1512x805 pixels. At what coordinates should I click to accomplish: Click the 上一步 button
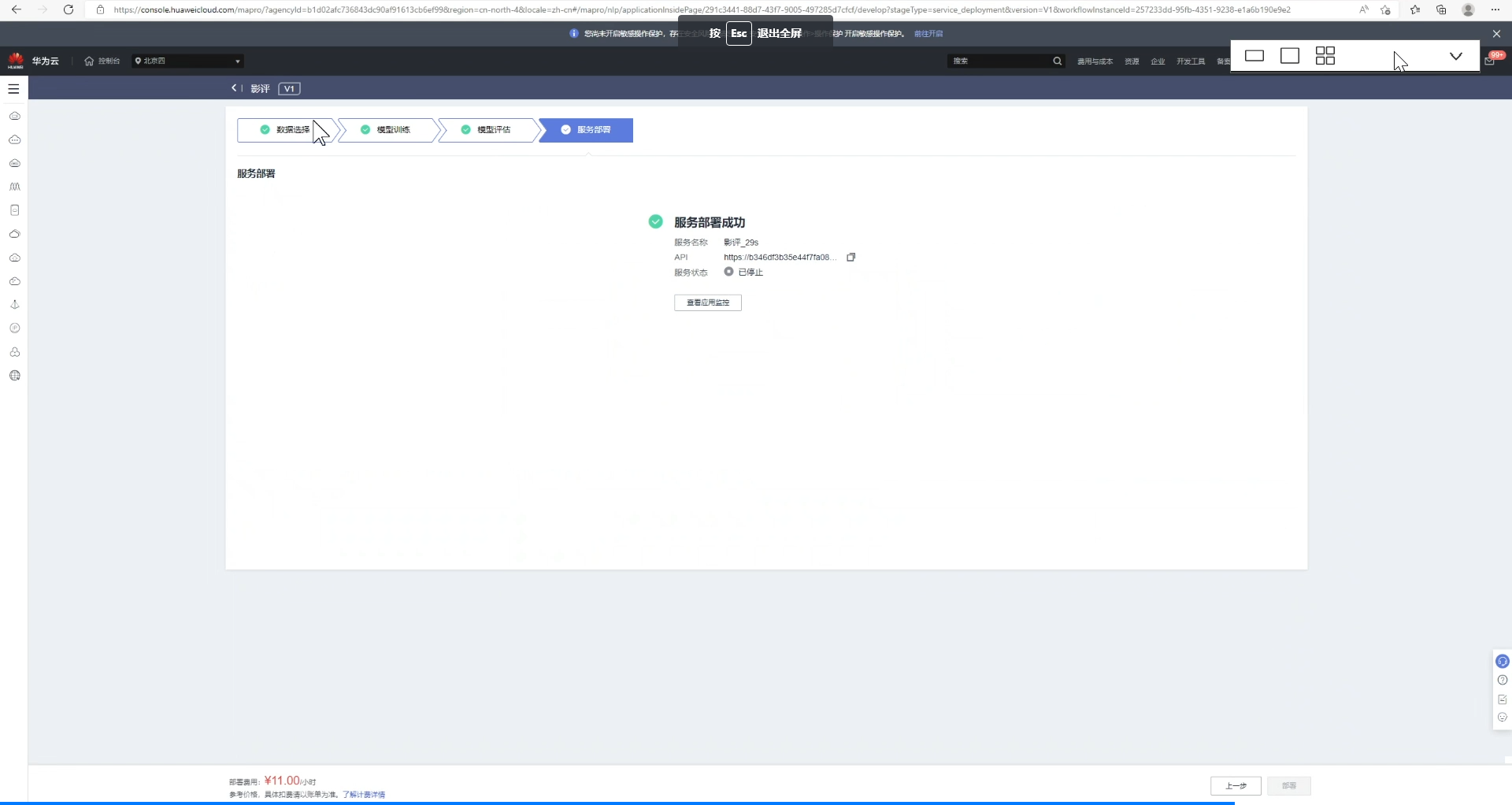1236,786
